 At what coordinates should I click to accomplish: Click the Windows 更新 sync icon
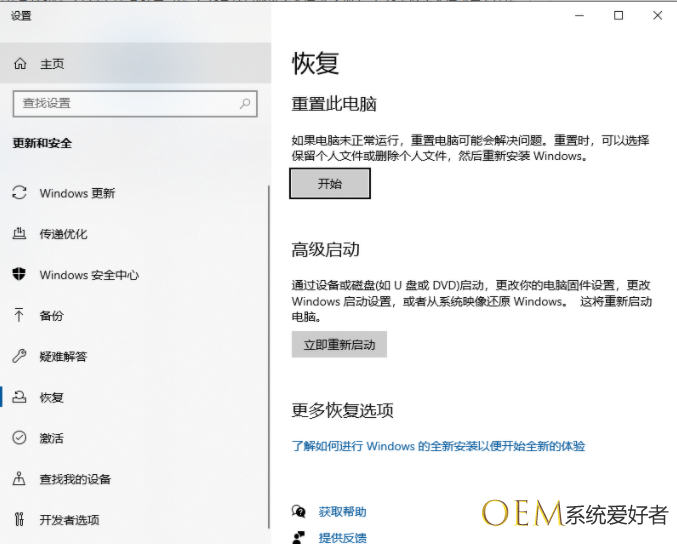click(19, 193)
